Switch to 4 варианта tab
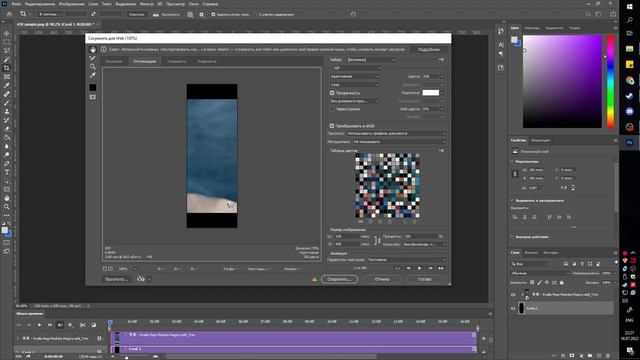 [207, 61]
